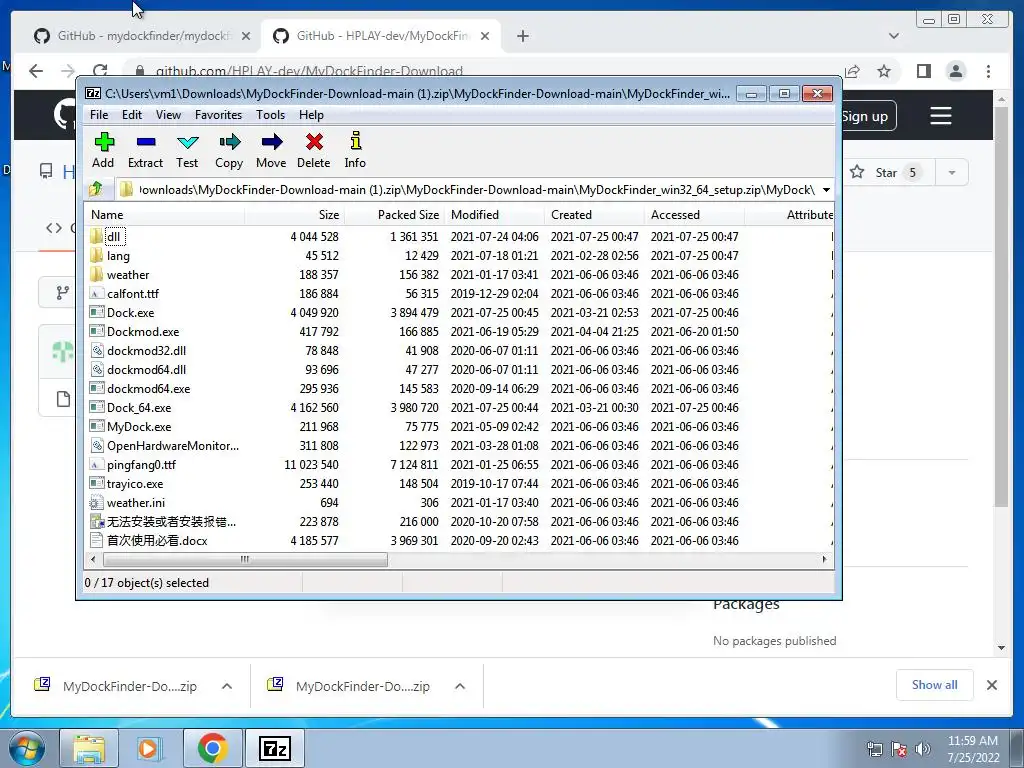
Task: Sort by Packed Size column header
Action: [x=394, y=215]
